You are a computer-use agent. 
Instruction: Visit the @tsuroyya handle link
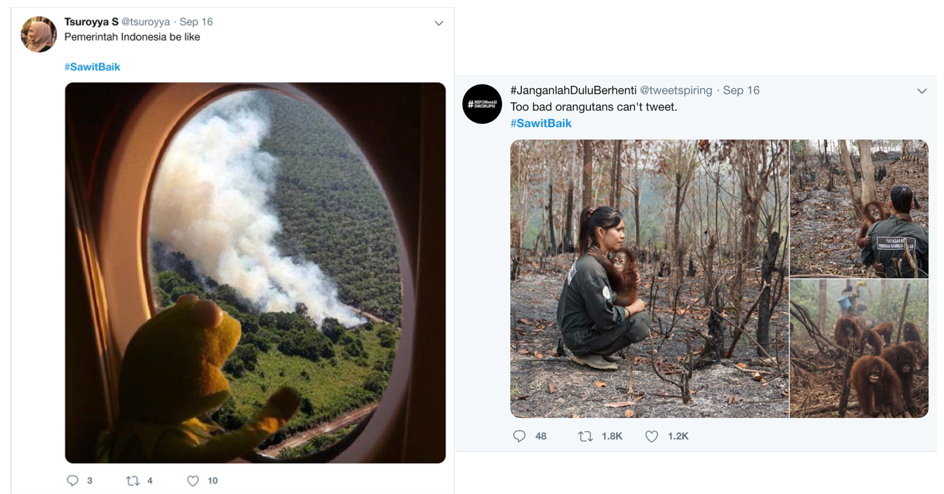click(x=146, y=22)
